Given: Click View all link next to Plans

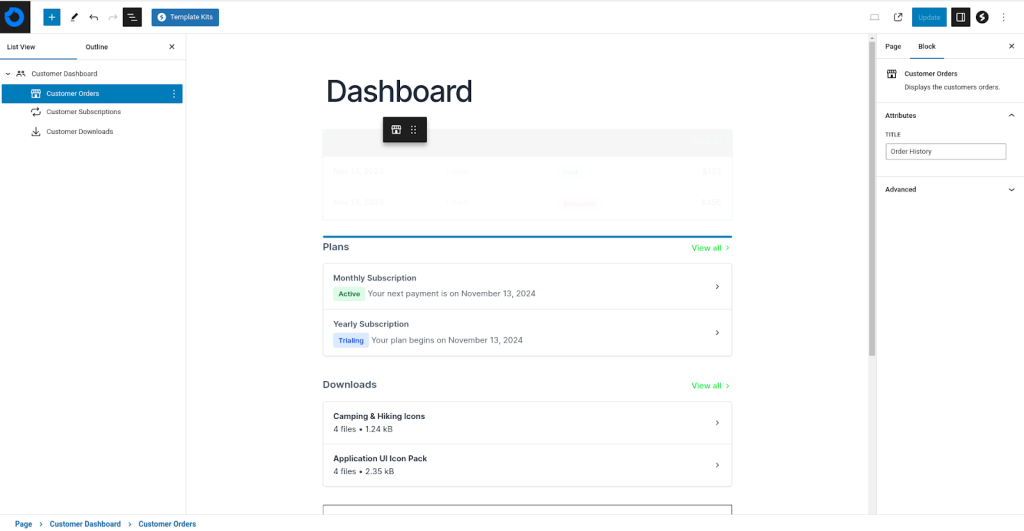Looking at the screenshot, I should point(709,248).
